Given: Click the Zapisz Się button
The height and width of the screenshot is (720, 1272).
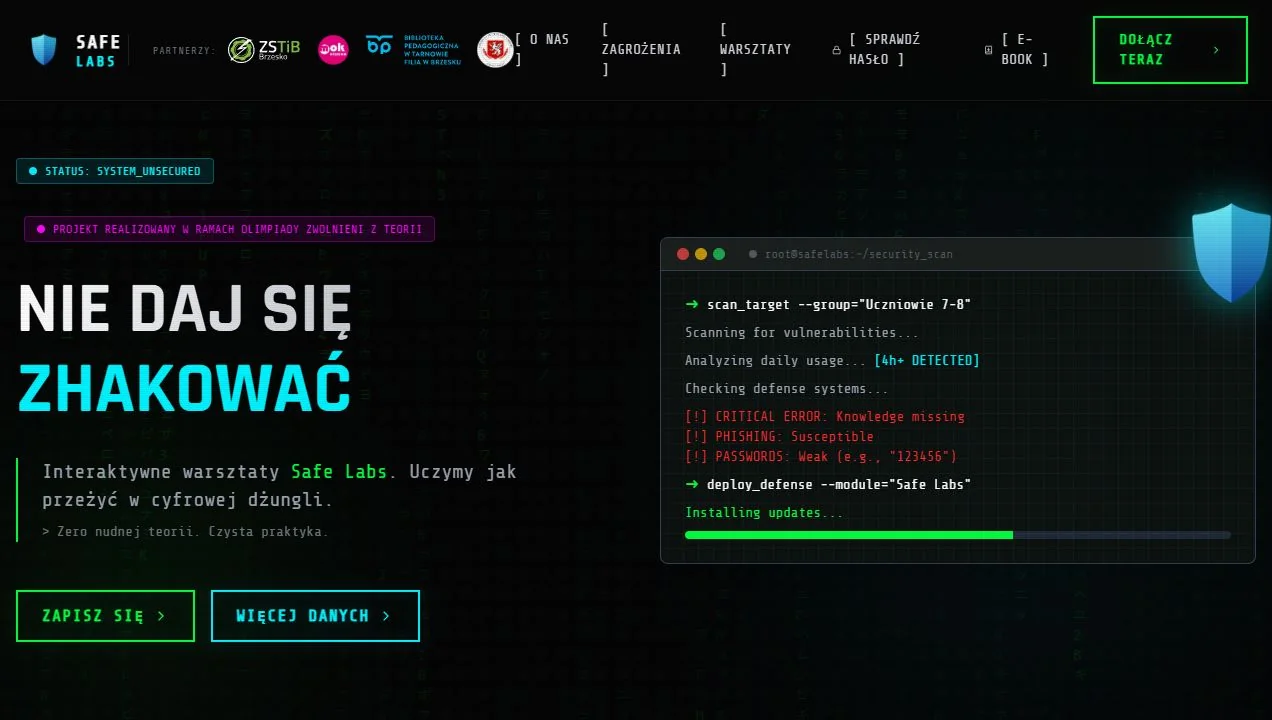Looking at the screenshot, I should pos(105,616).
